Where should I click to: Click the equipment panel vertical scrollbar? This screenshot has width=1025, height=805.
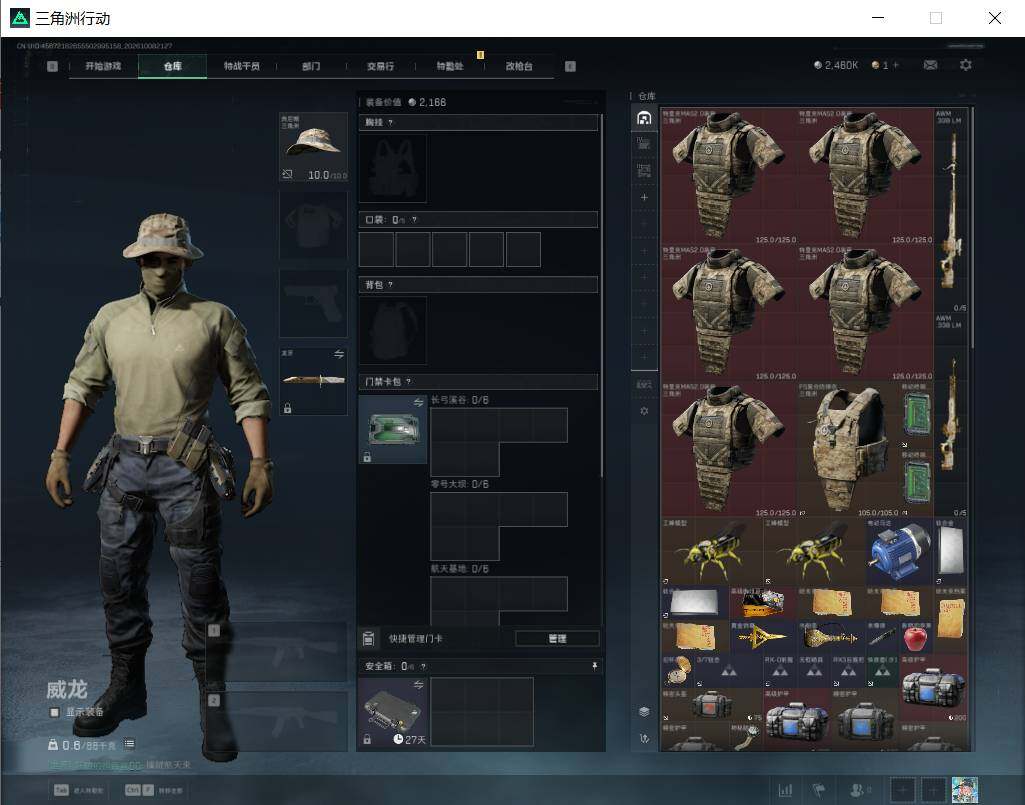point(601,296)
